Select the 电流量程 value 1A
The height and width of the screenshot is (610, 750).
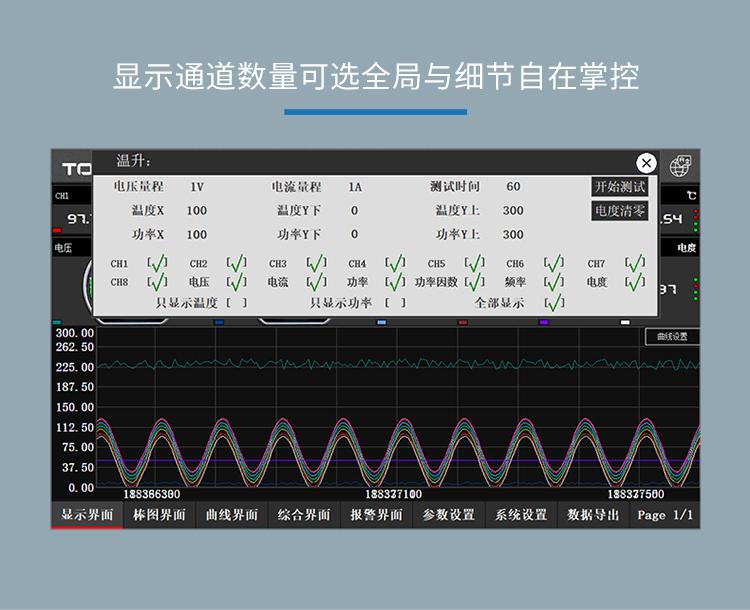355,187
